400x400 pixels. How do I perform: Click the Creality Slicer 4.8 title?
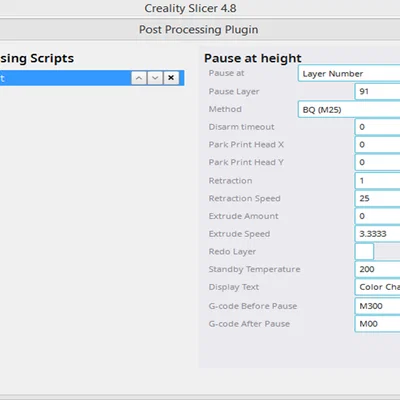pos(190,8)
